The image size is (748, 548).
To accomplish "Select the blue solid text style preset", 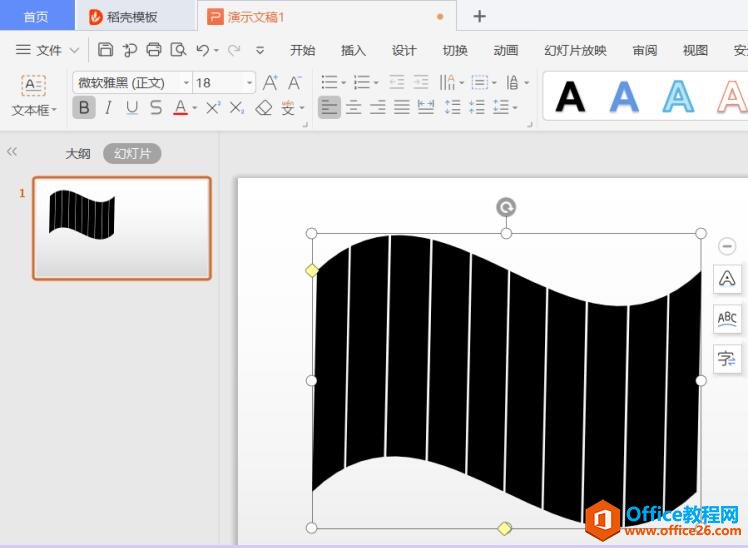I will click(624, 97).
